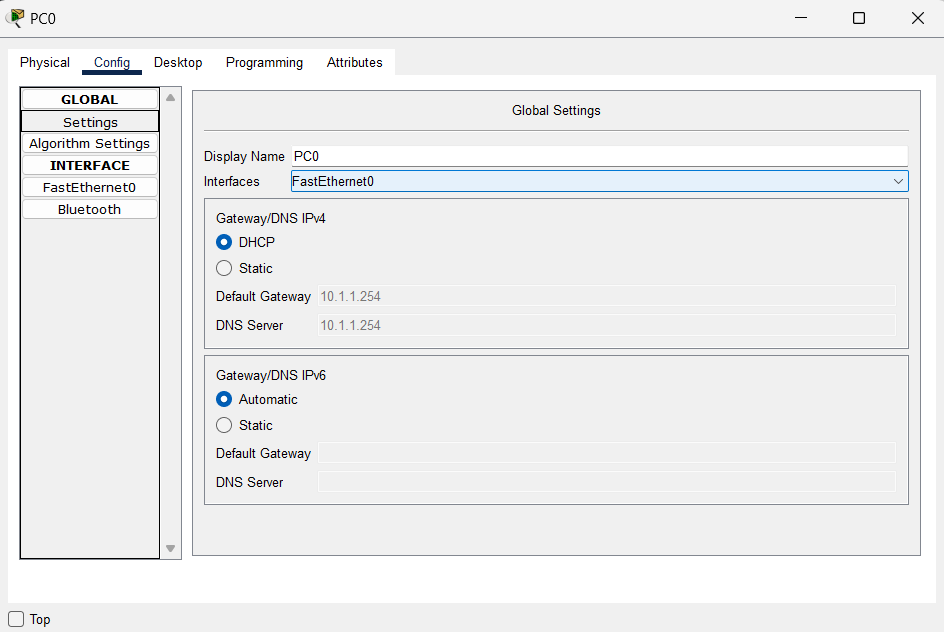Minimize the PC0 window
This screenshot has height=632, width=944.
(801, 18)
